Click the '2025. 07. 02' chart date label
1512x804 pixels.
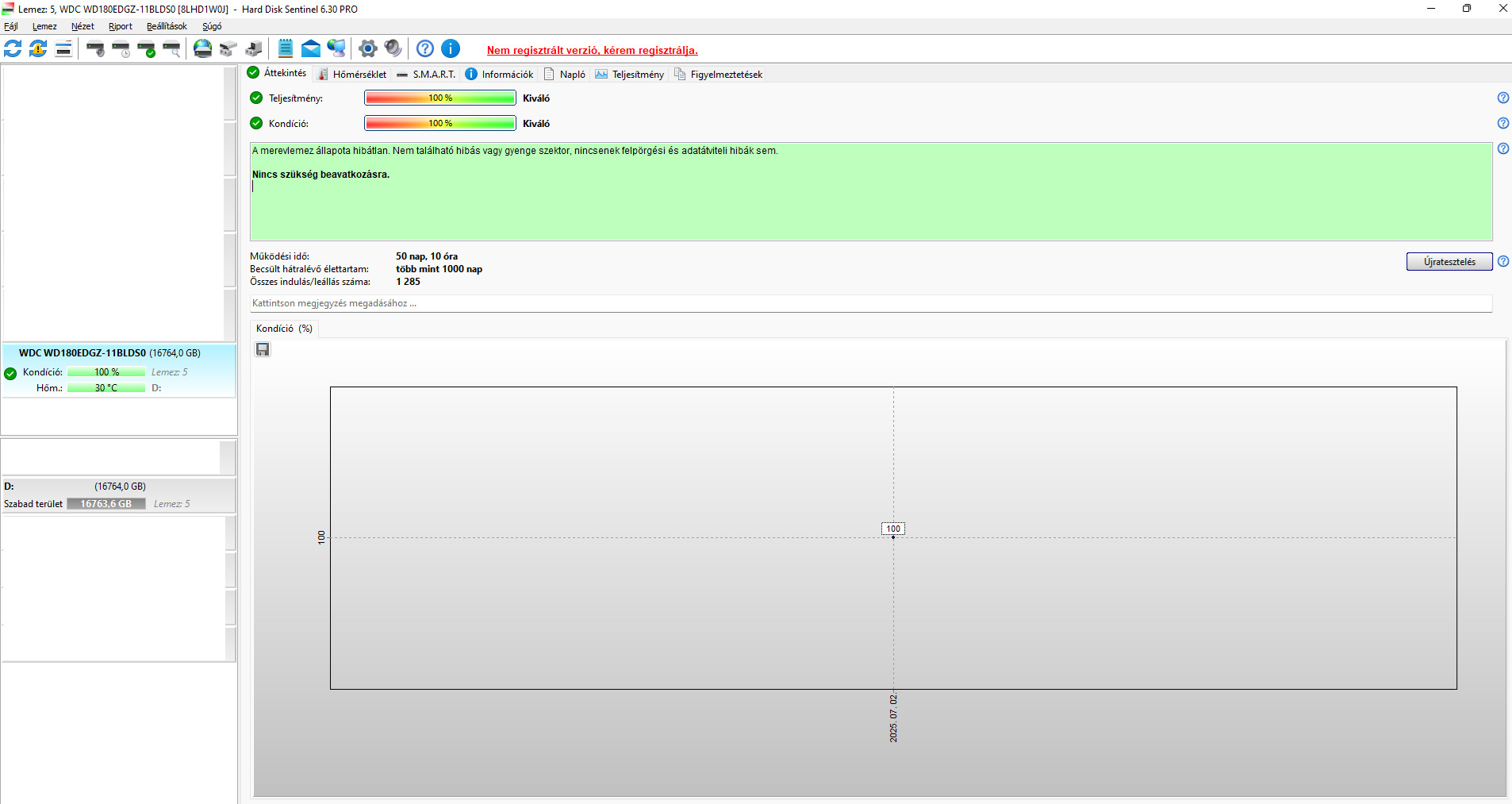[x=894, y=718]
